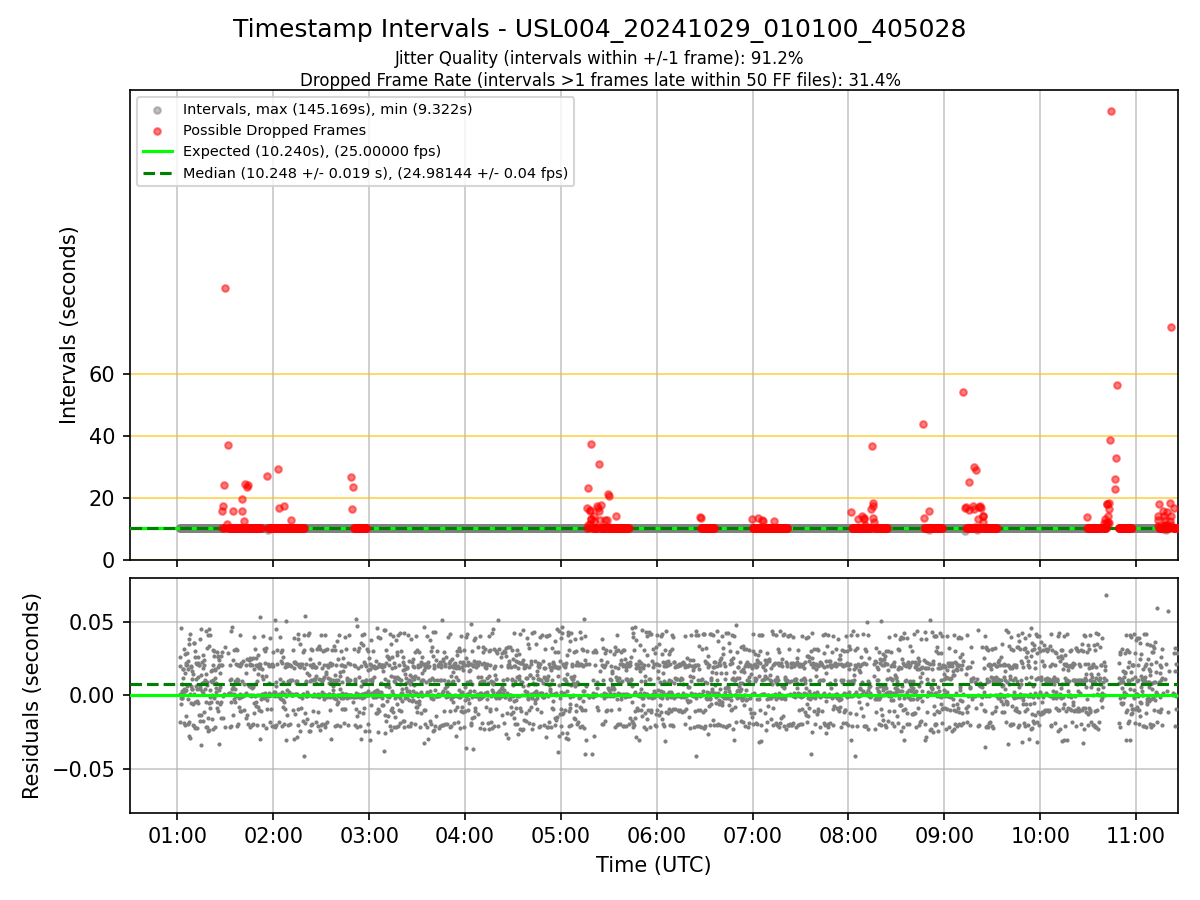Select the Jitter Quality 91.2% subtitle line

pos(599,58)
